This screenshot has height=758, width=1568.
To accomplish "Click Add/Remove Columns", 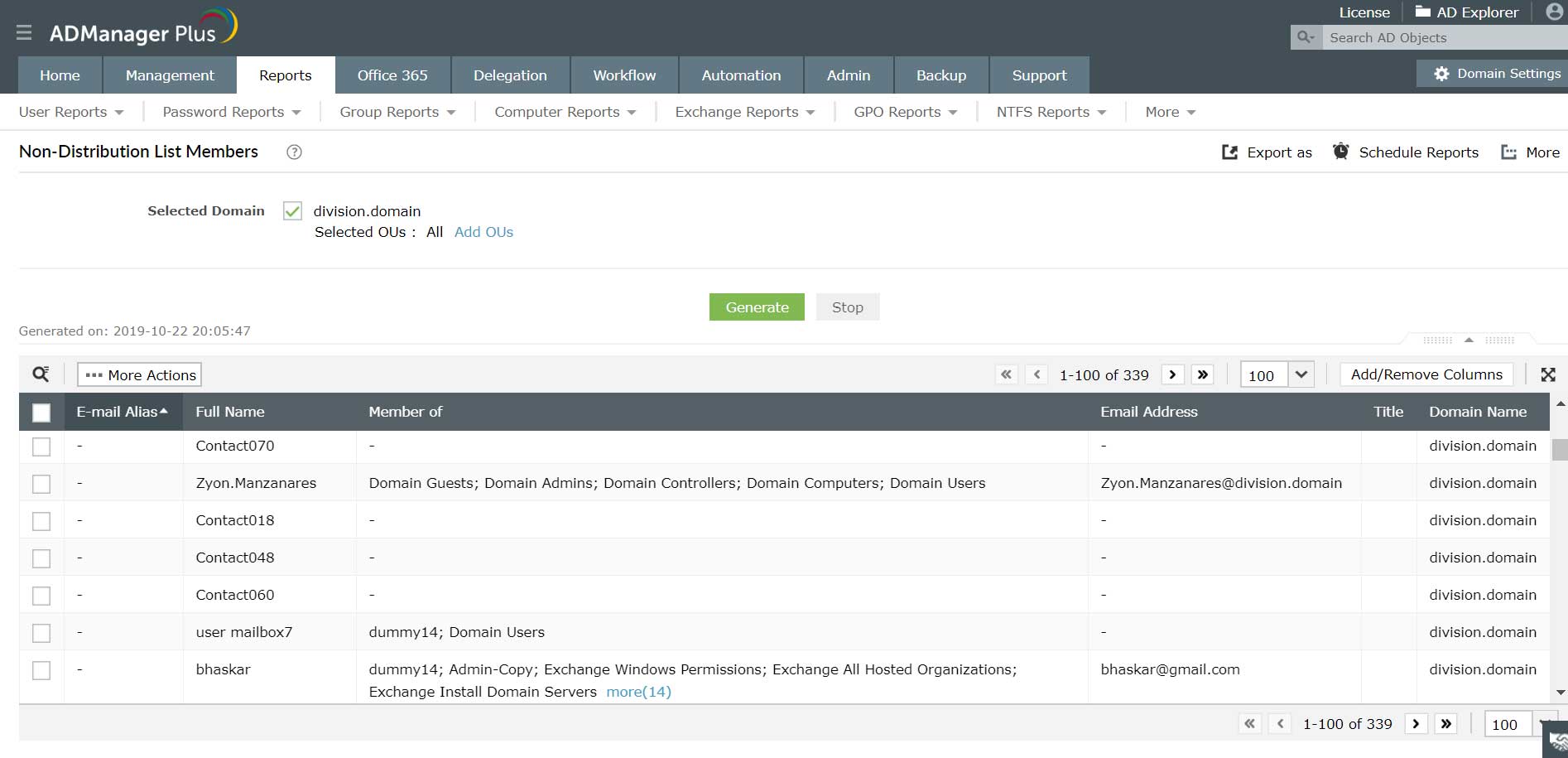I will pyautogui.click(x=1426, y=374).
